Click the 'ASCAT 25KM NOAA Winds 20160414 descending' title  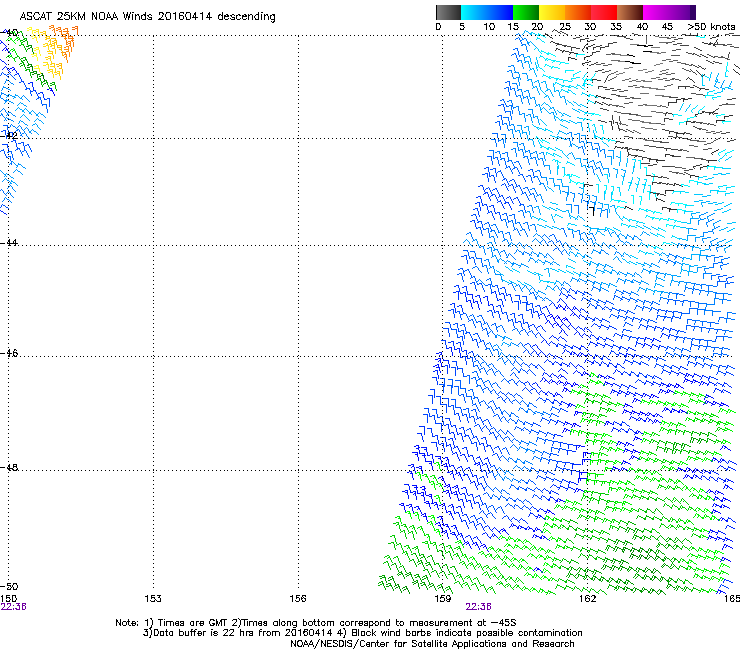coord(147,16)
